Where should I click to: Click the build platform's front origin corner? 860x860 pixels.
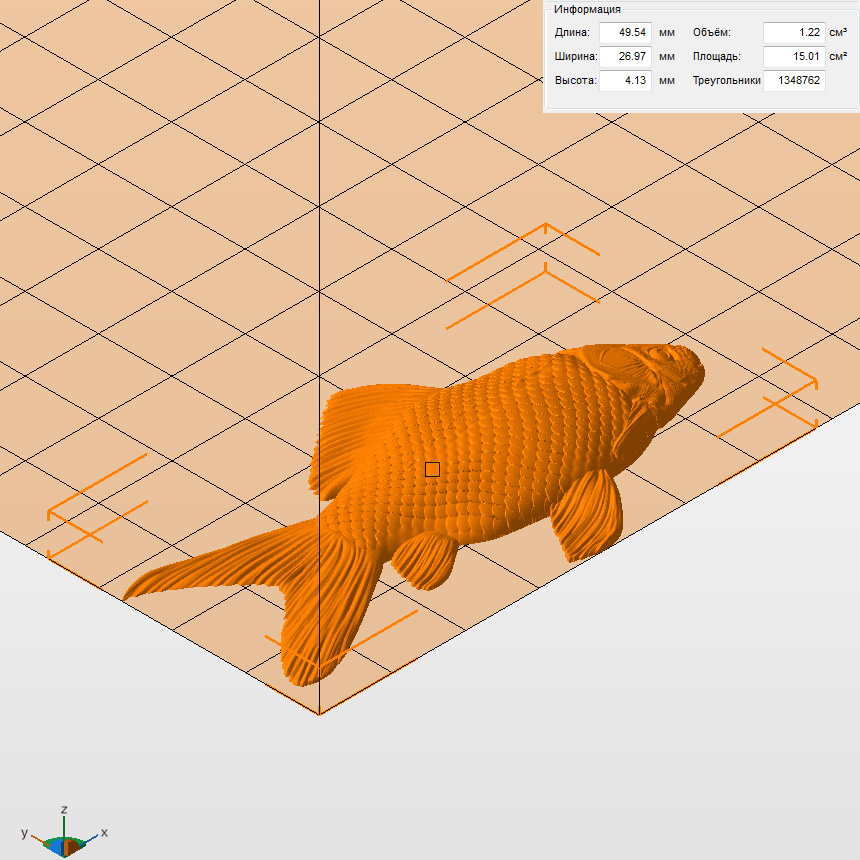(x=319, y=712)
